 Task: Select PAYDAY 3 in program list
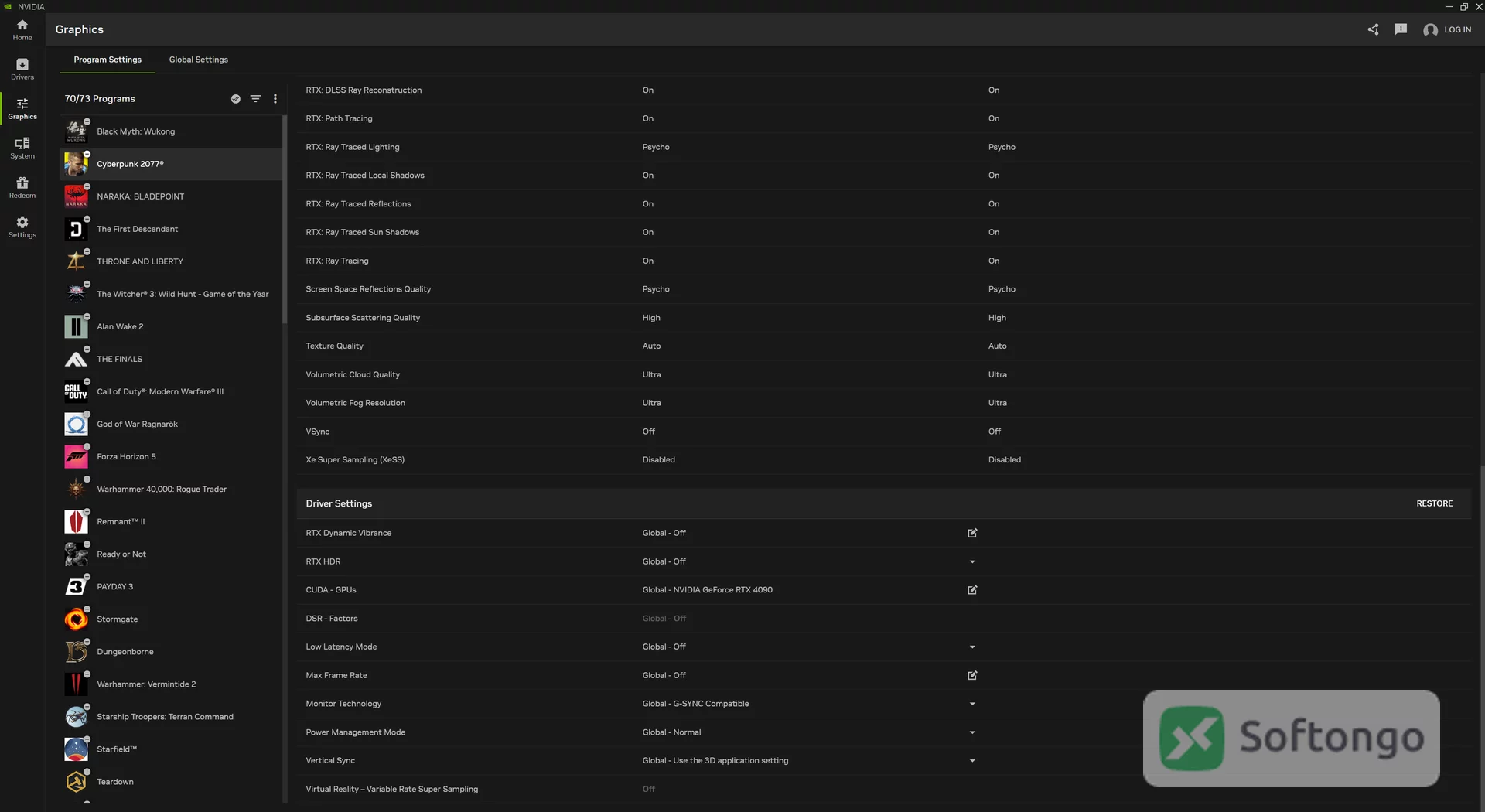point(171,586)
